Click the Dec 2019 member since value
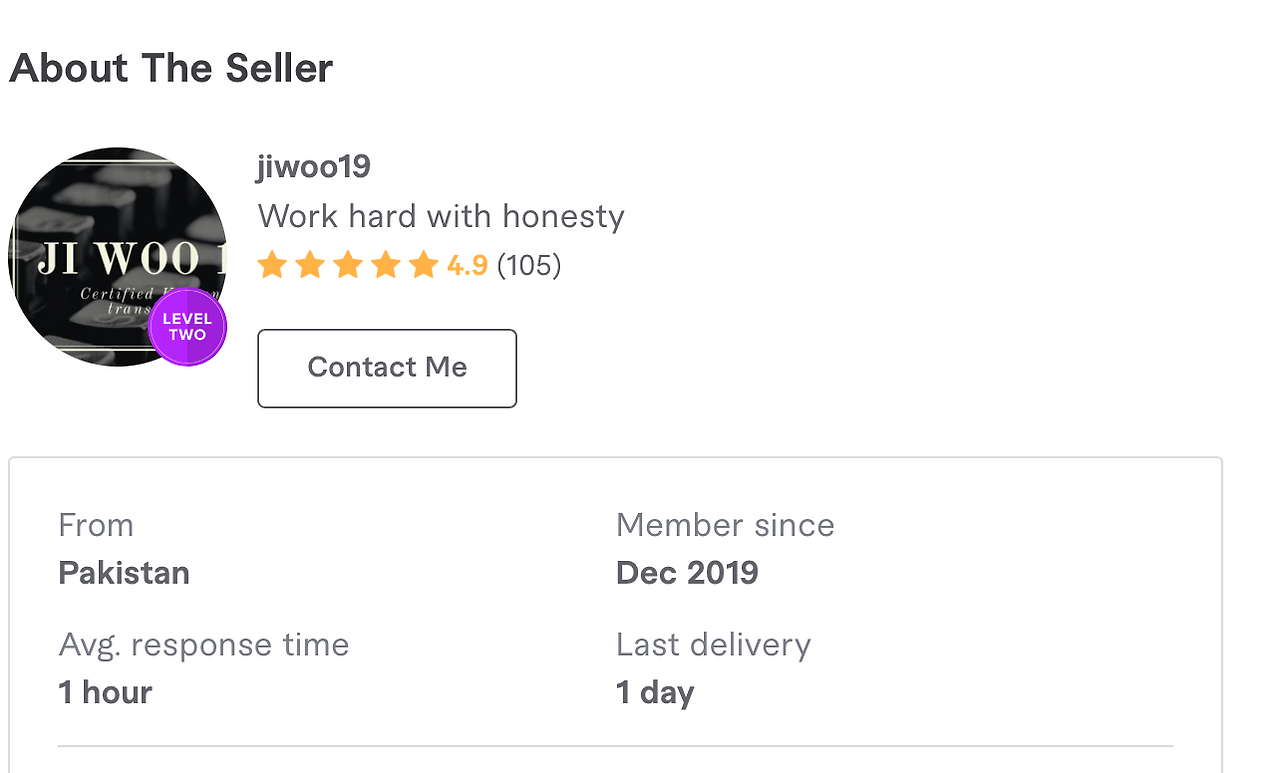Image resolution: width=1280 pixels, height=773 pixels. point(687,573)
